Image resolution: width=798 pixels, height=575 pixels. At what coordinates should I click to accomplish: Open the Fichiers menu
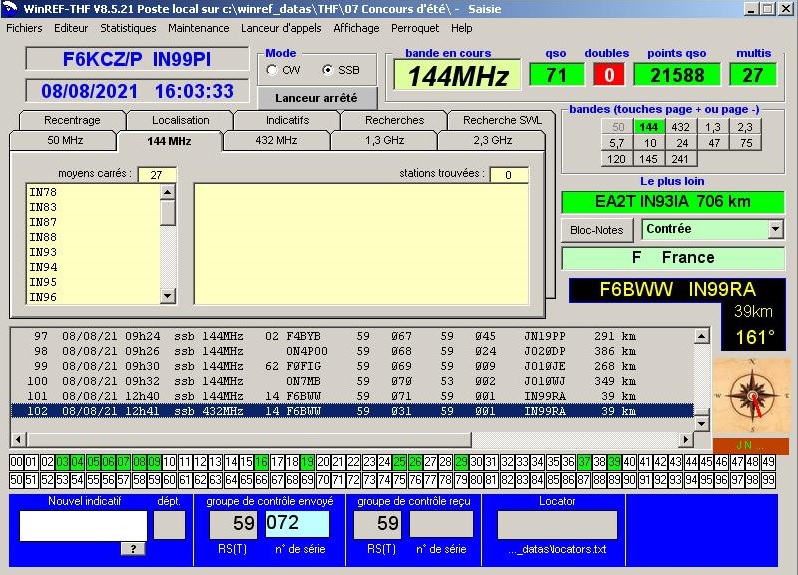[24, 28]
